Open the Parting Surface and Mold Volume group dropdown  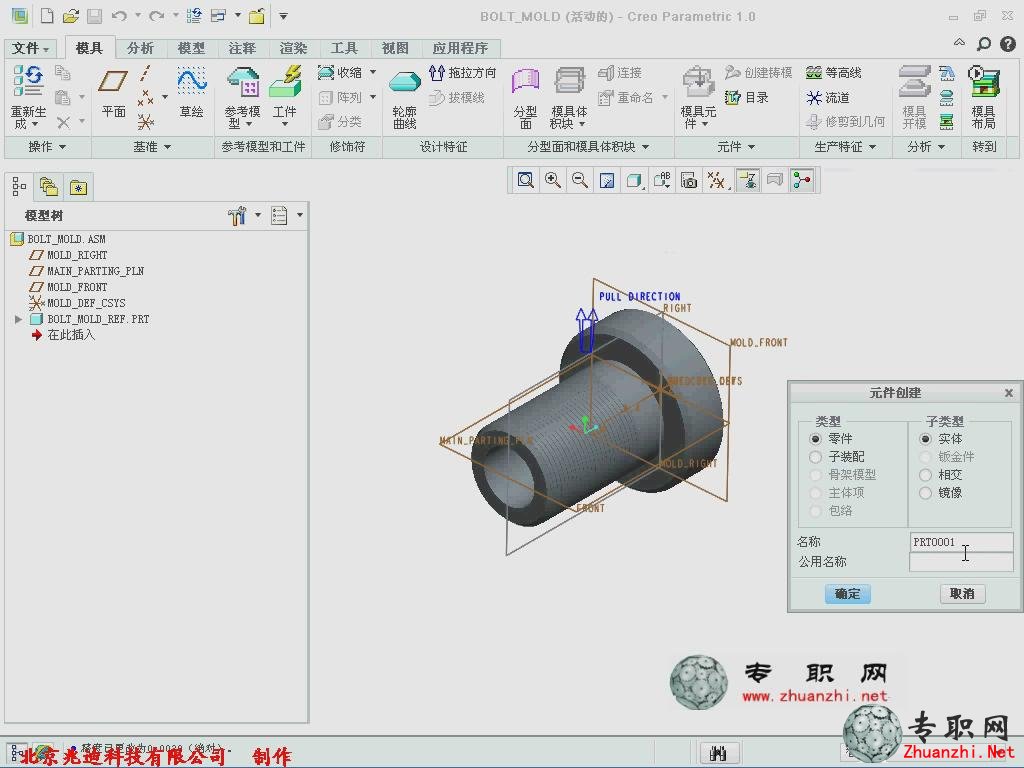(588, 147)
